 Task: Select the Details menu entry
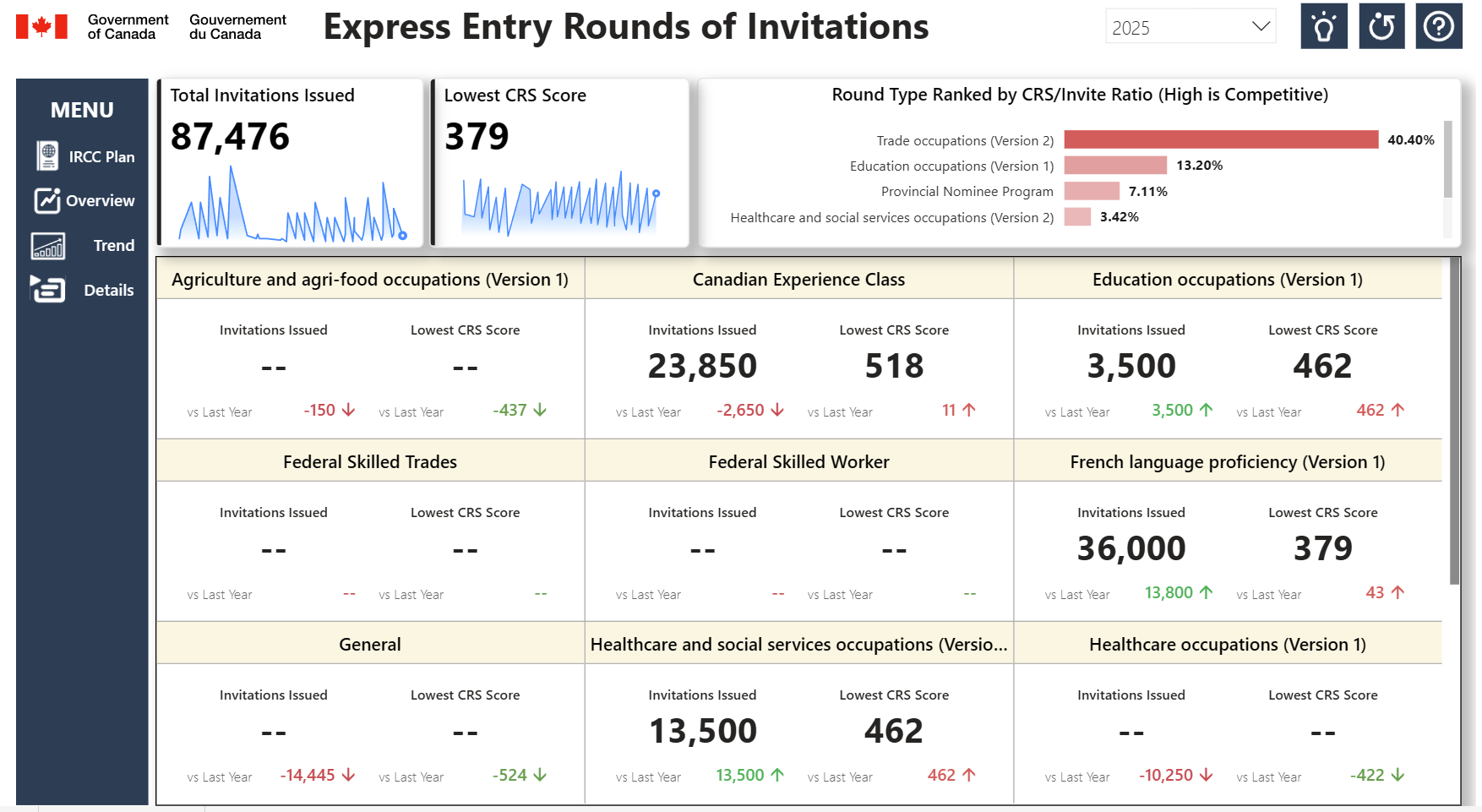108,290
